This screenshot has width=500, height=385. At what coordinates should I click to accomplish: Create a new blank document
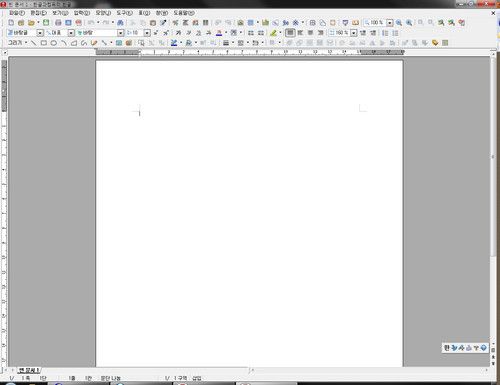coord(11,23)
